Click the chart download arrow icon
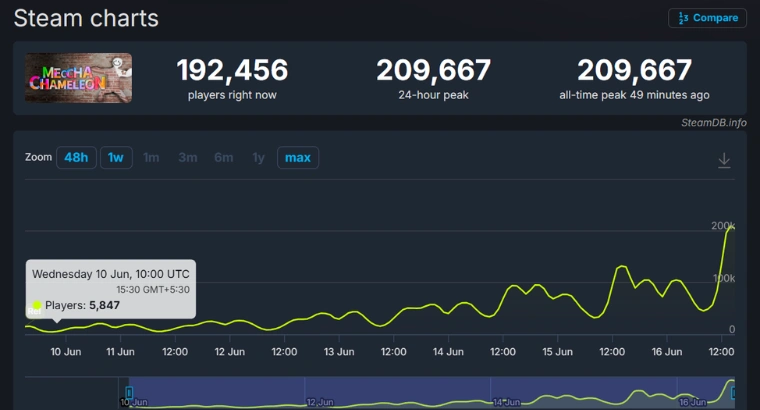 [724, 160]
